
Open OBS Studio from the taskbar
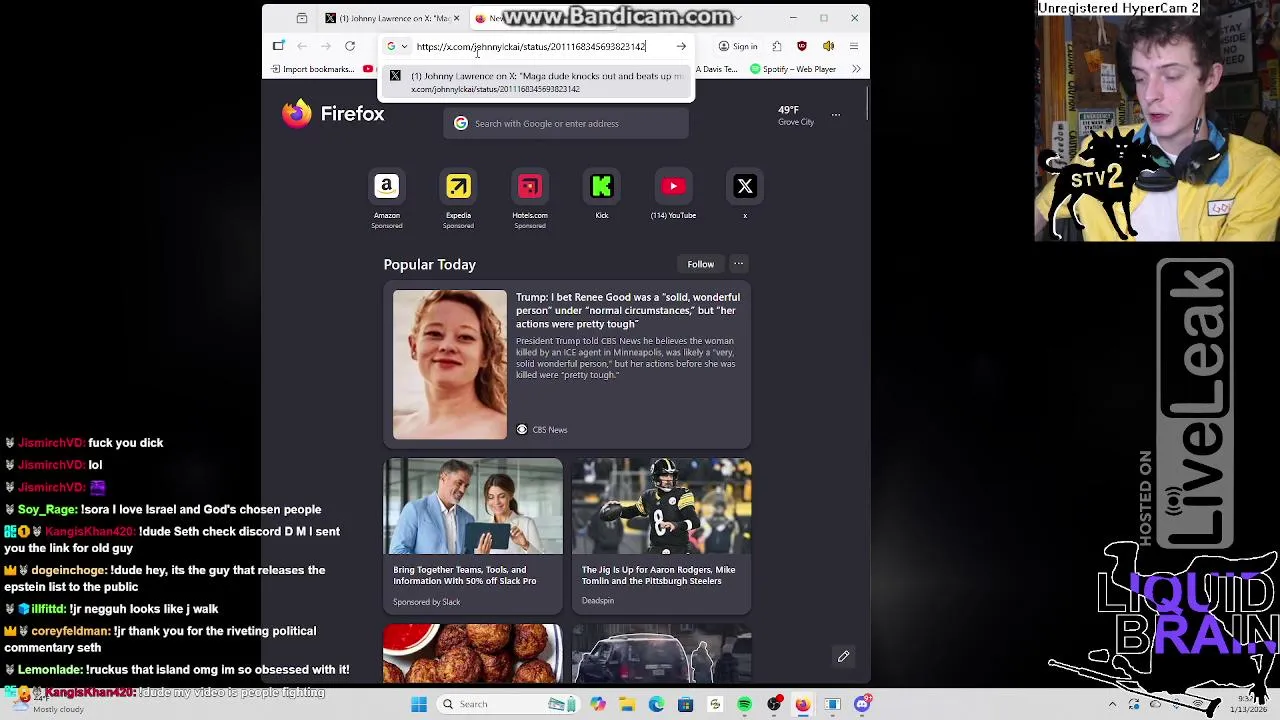774,704
